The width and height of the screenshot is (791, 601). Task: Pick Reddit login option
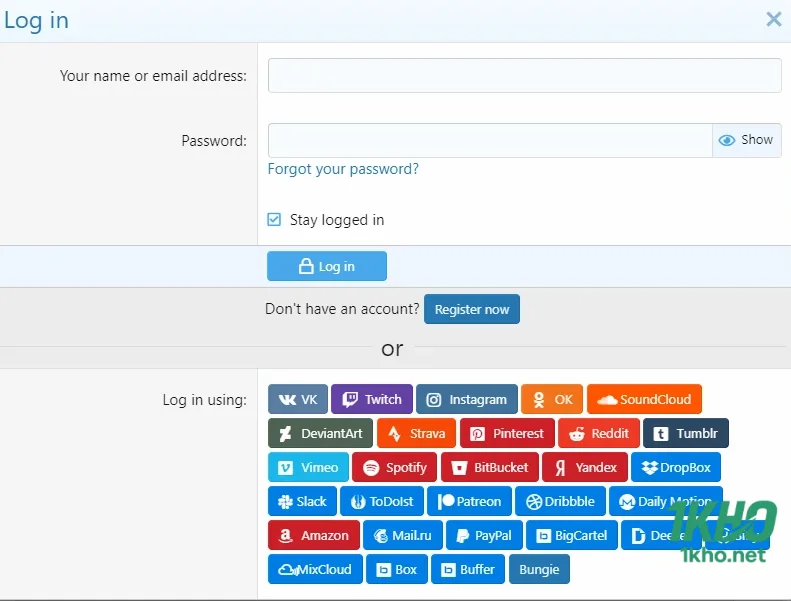599,434
